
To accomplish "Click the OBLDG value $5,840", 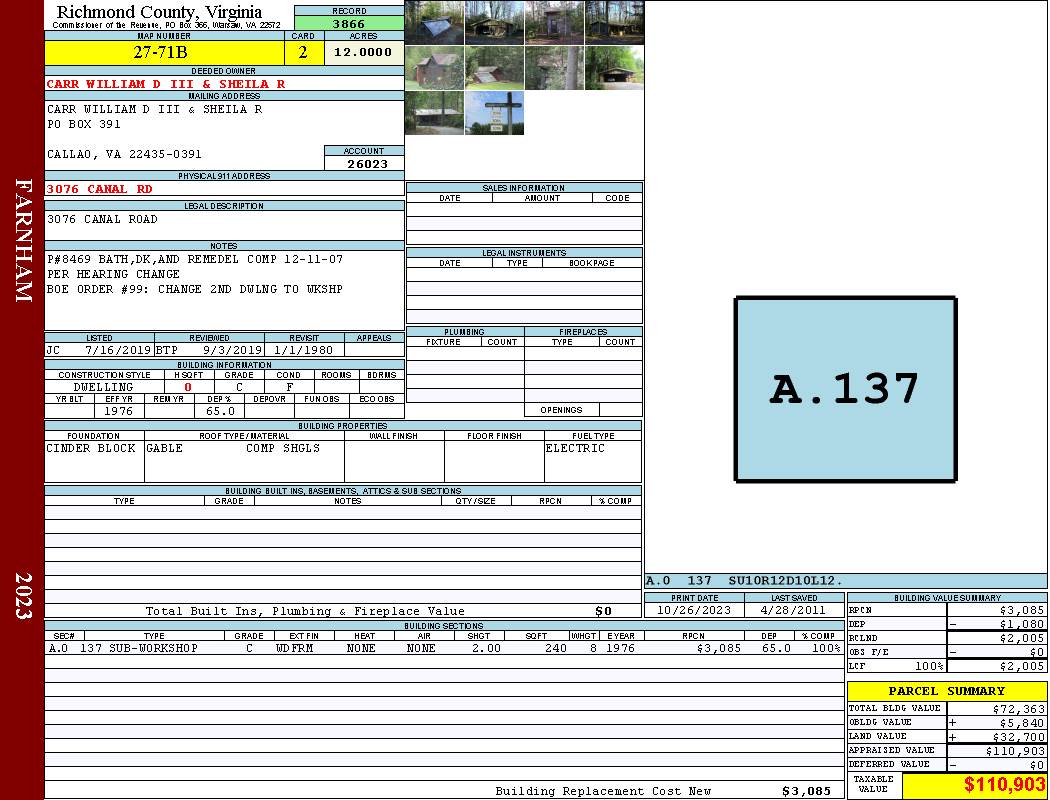I will tap(1021, 723).
